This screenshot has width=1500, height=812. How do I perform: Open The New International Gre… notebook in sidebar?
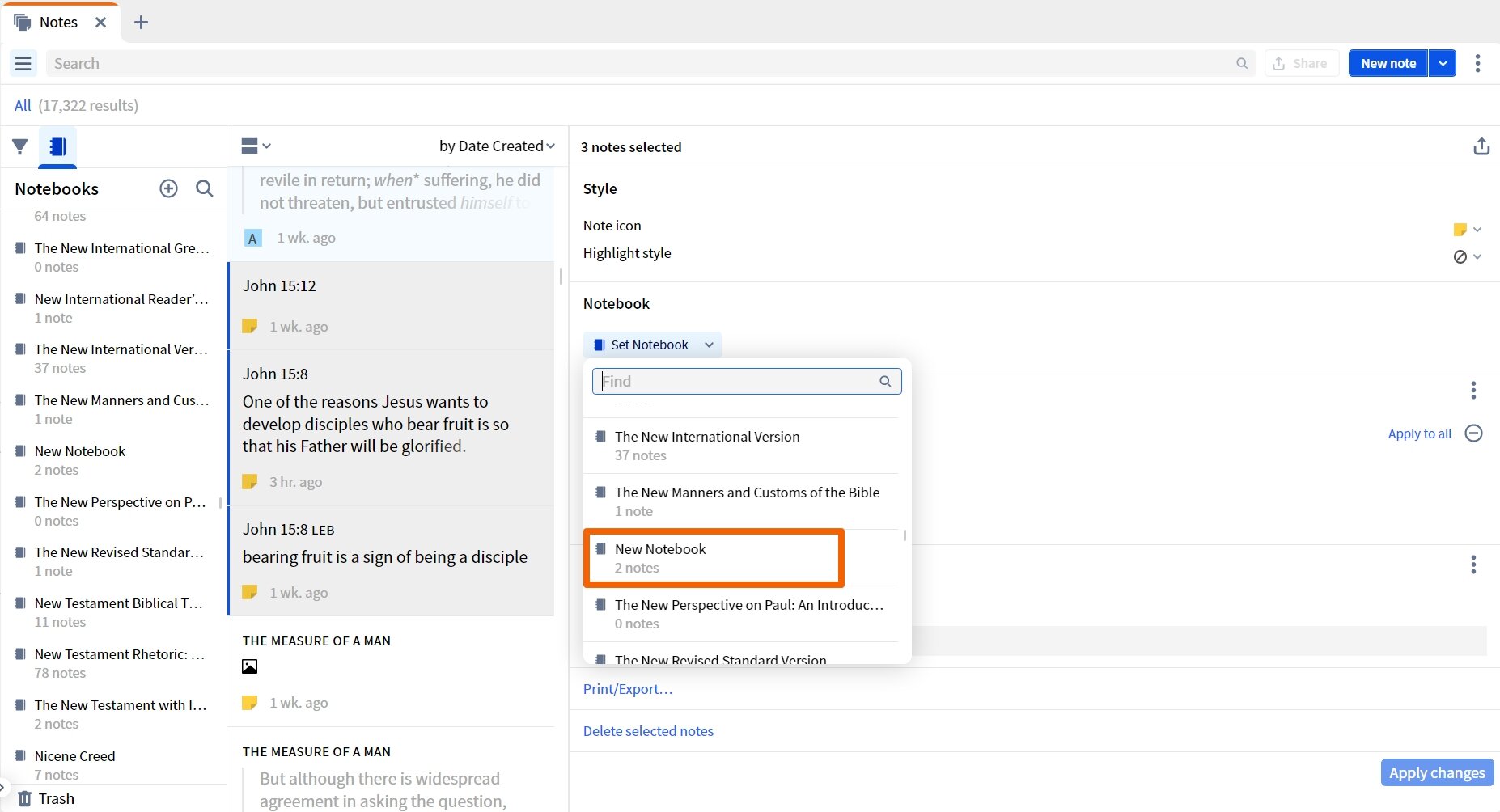pos(112,257)
